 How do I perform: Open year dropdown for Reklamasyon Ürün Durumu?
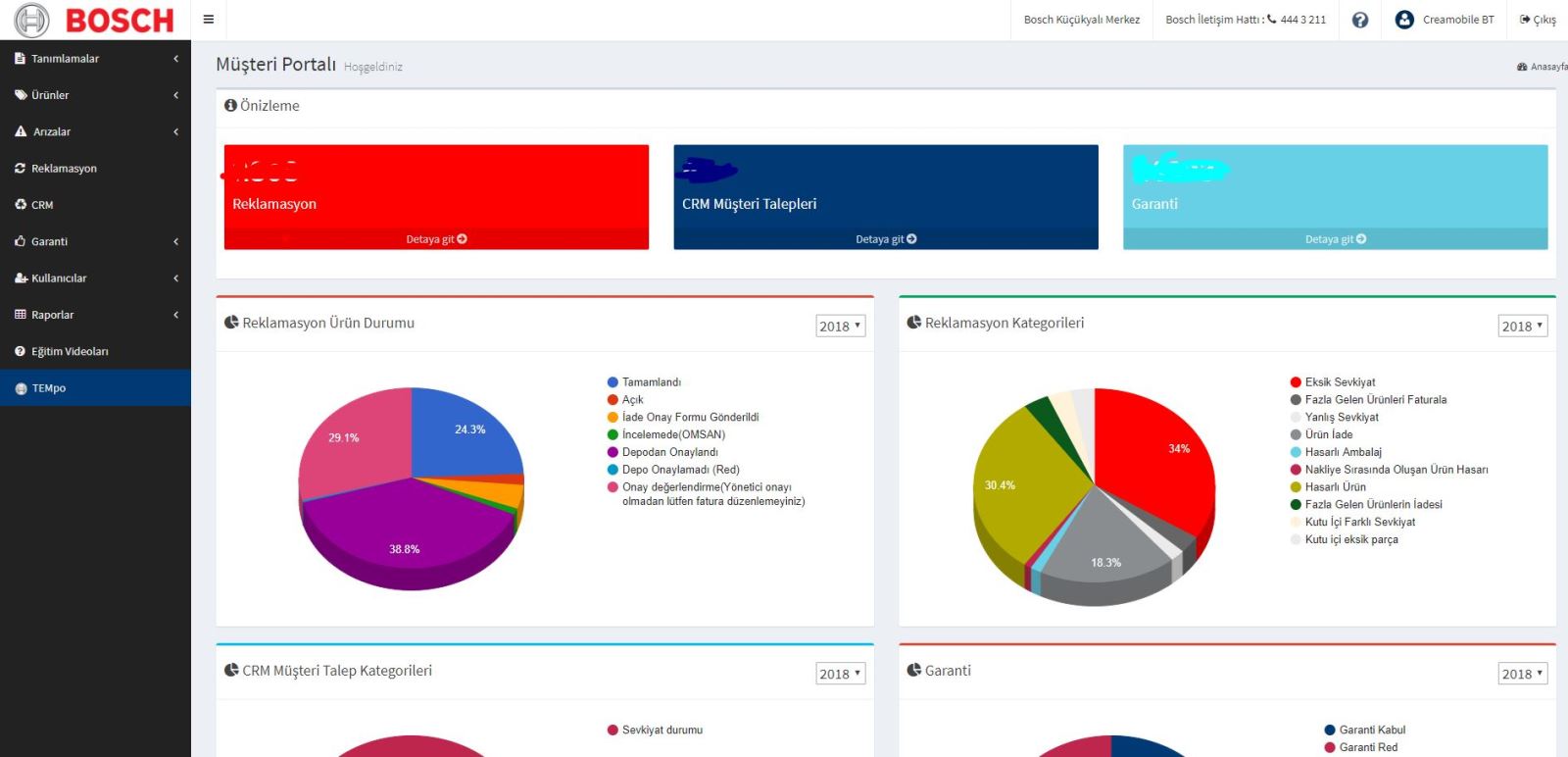(x=841, y=326)
